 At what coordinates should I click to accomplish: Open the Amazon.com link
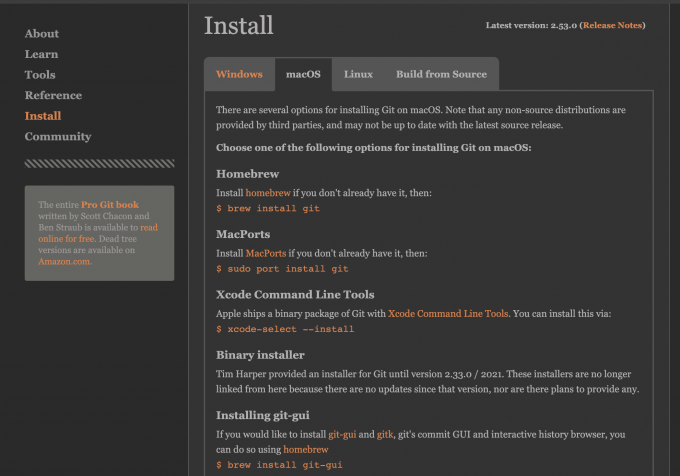click(64, 261)
